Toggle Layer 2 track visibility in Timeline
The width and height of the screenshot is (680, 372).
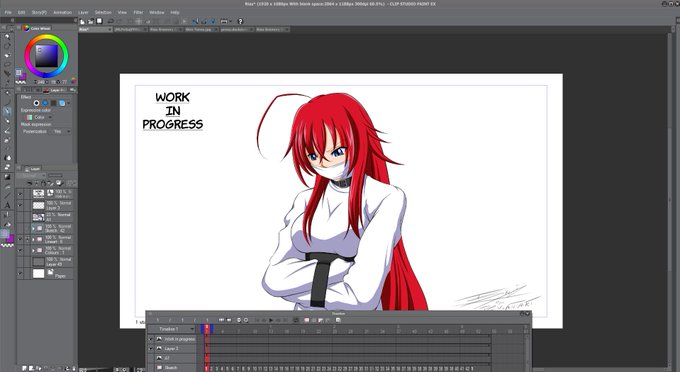tap(151, 349)
